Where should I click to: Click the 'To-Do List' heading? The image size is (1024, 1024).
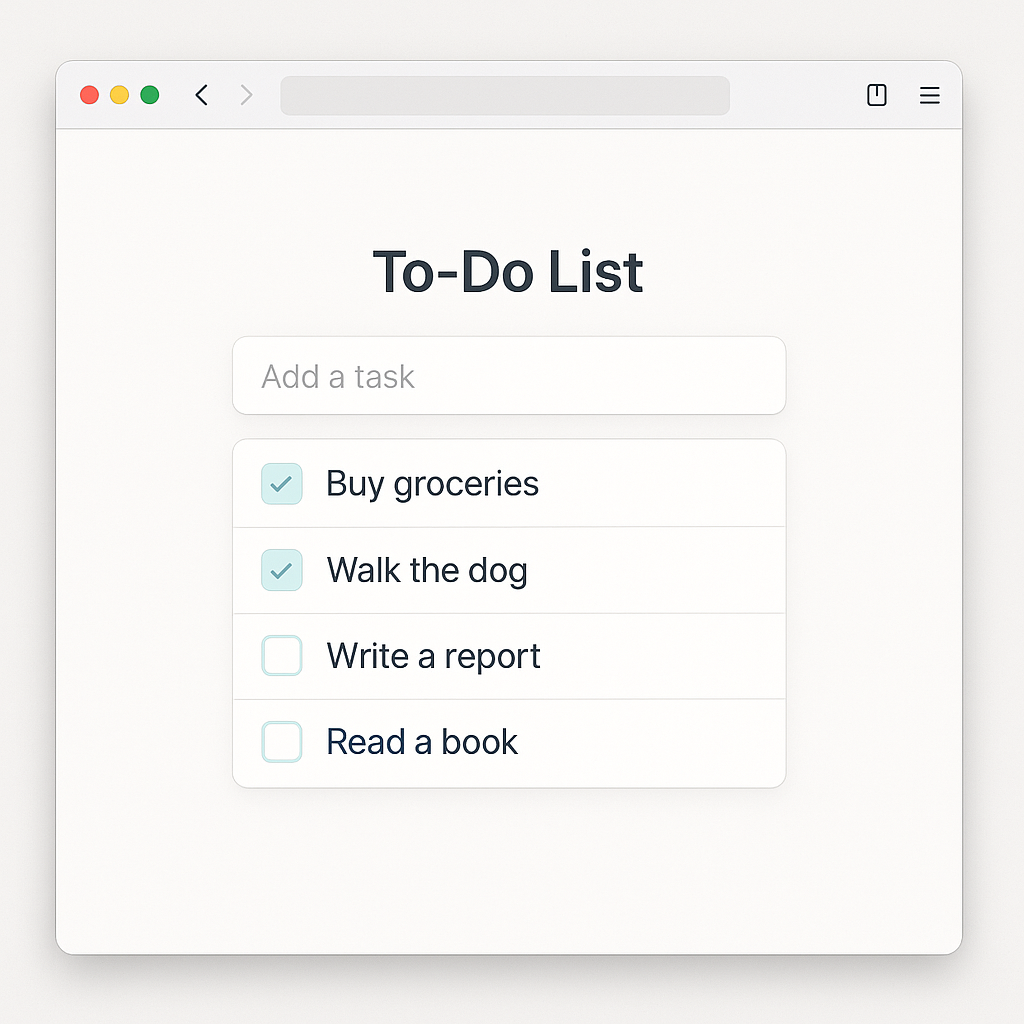click(508, 272)
